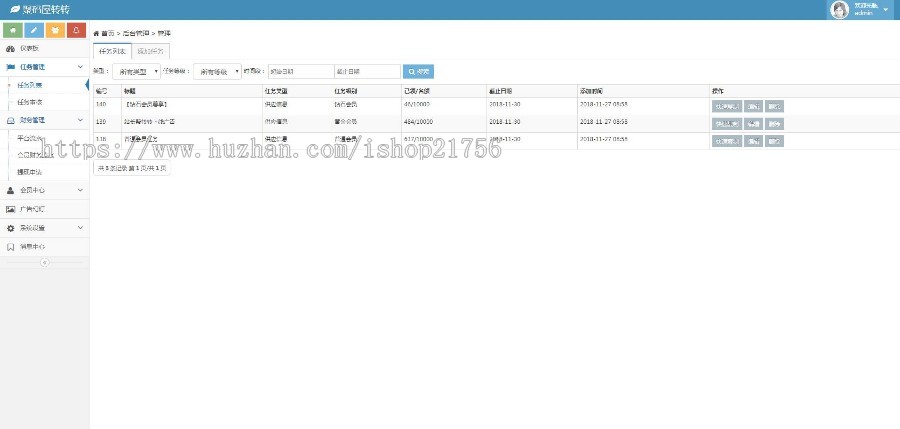Viewport: 900px width, 429px height.
Task: Open the admin user dropdown arrow
Action: point(885,10)
